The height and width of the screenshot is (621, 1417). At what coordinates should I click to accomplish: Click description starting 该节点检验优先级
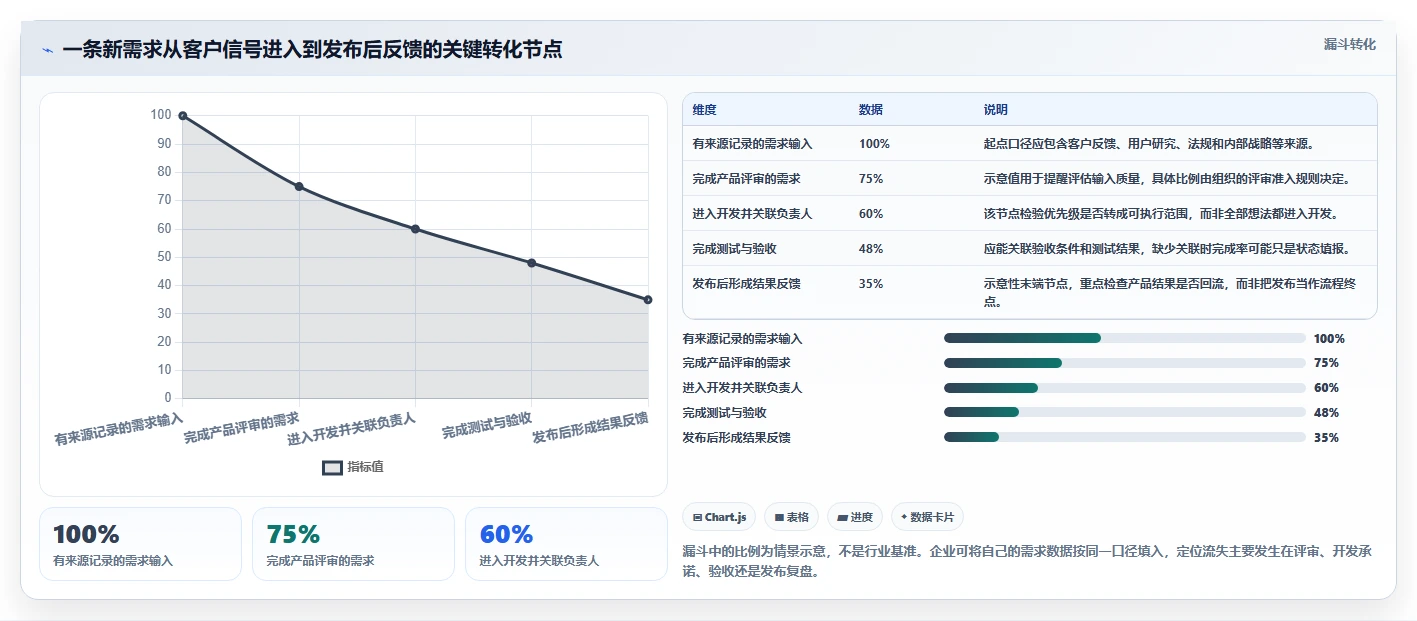pyautogui.click(x=1161, y=214)
